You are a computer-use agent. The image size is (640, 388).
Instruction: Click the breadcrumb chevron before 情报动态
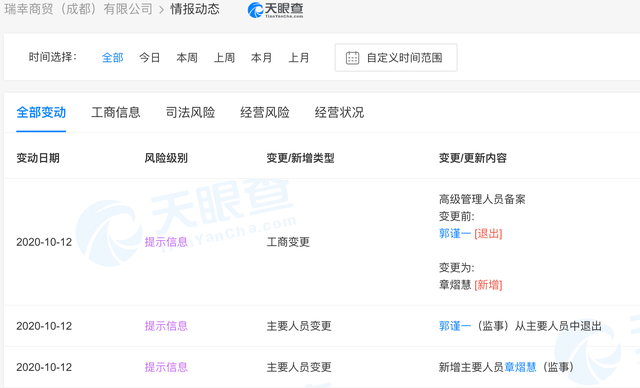point(162,10)
